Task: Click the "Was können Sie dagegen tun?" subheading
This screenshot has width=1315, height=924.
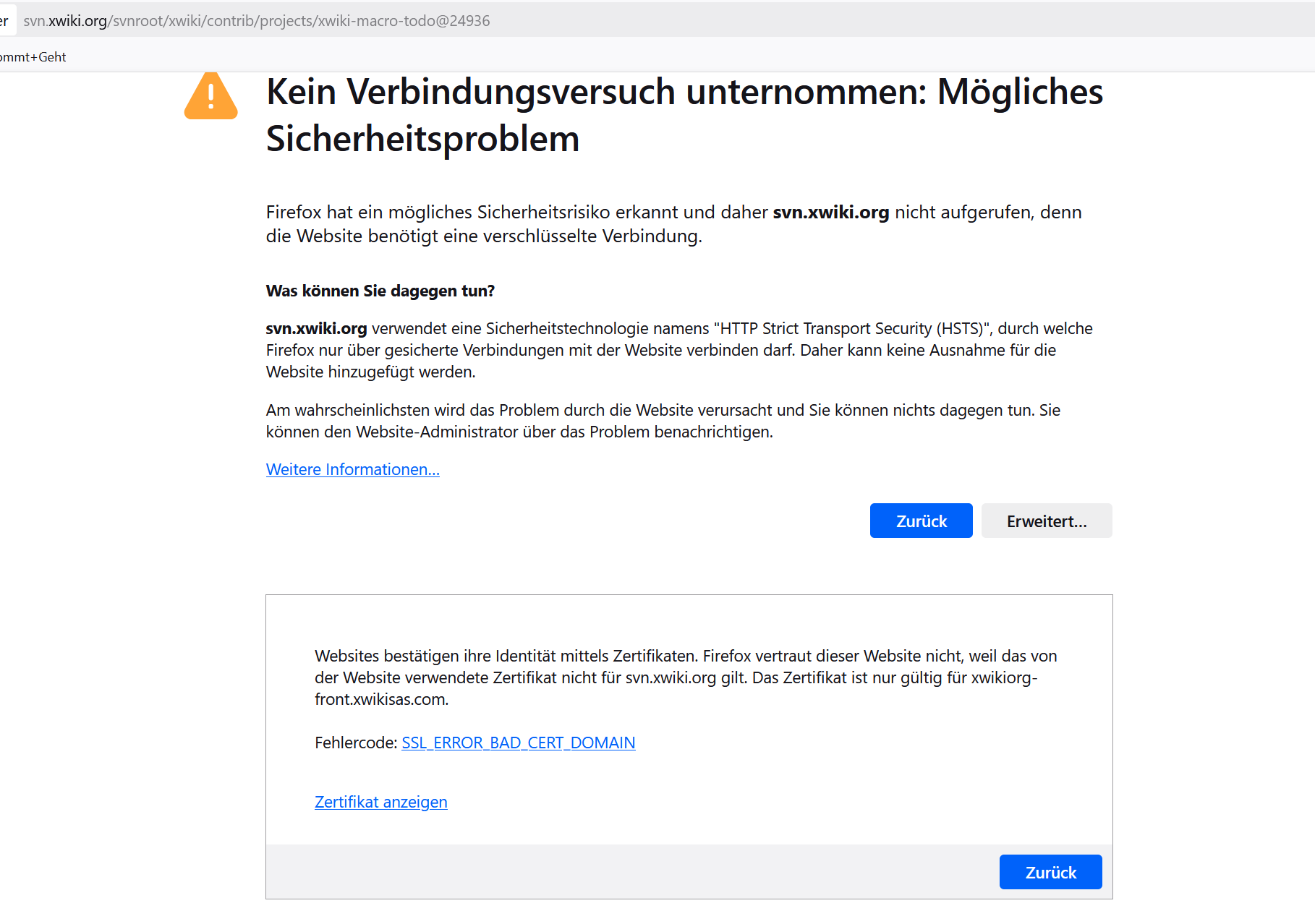Action: pos(380,291)
